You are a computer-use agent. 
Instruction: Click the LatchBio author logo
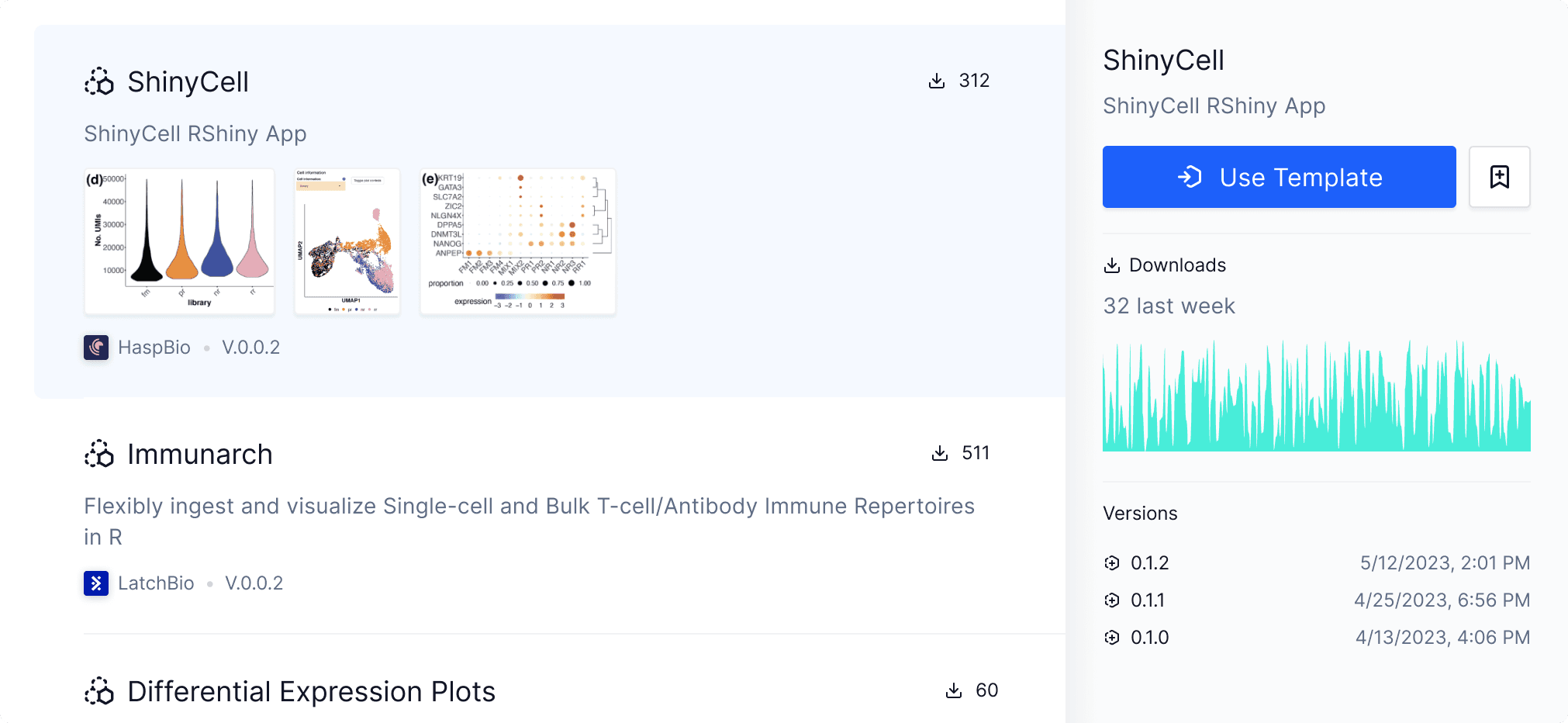[96, 583]
